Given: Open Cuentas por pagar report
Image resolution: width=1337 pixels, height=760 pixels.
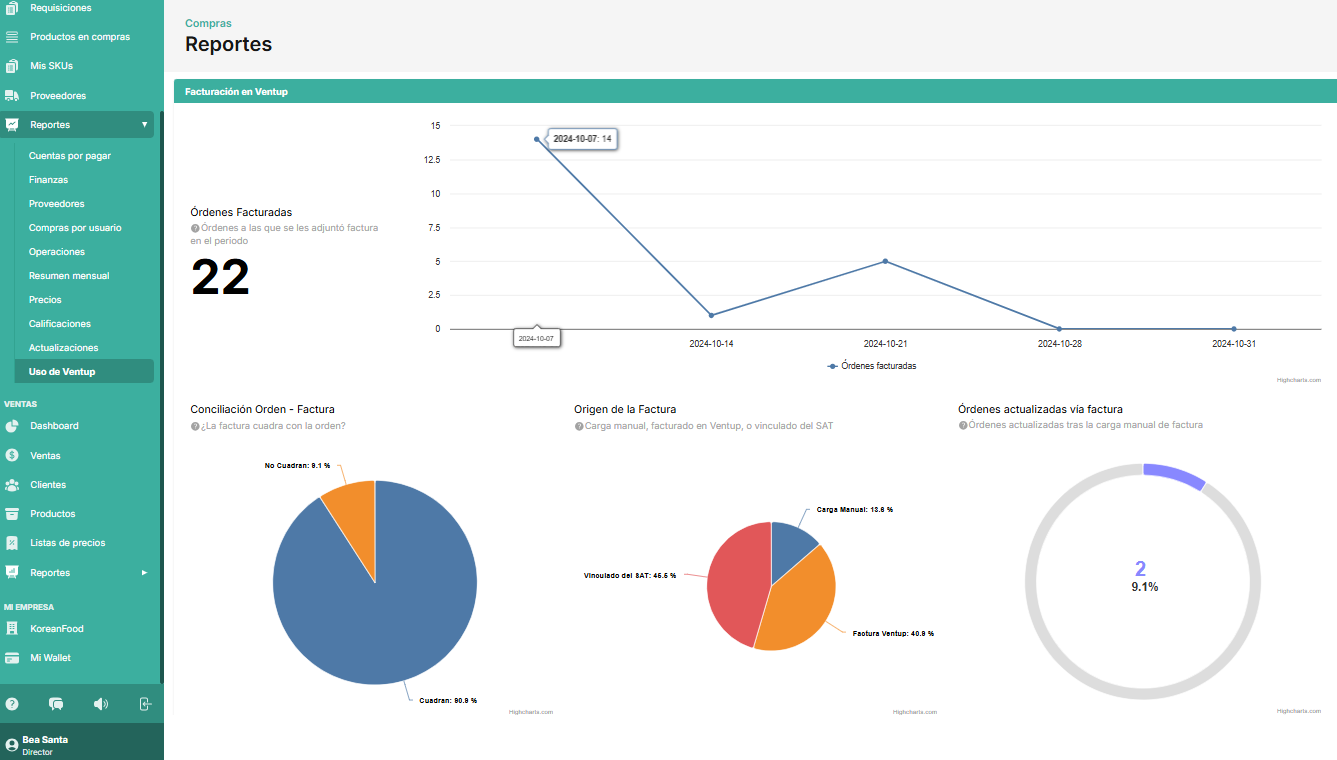Looking at the screenshot, I should 70,156.
